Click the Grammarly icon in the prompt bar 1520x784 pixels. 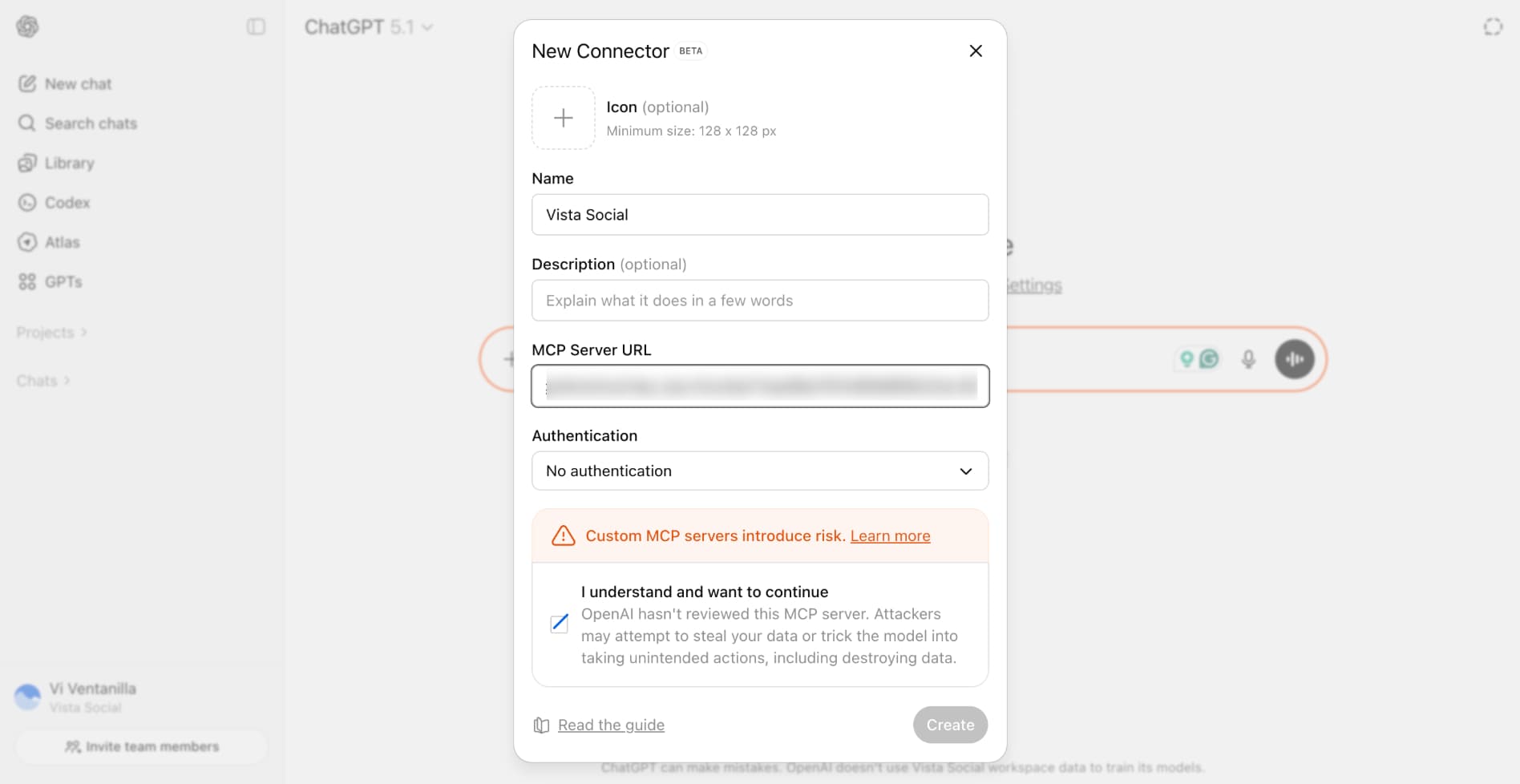point(1209,359)
